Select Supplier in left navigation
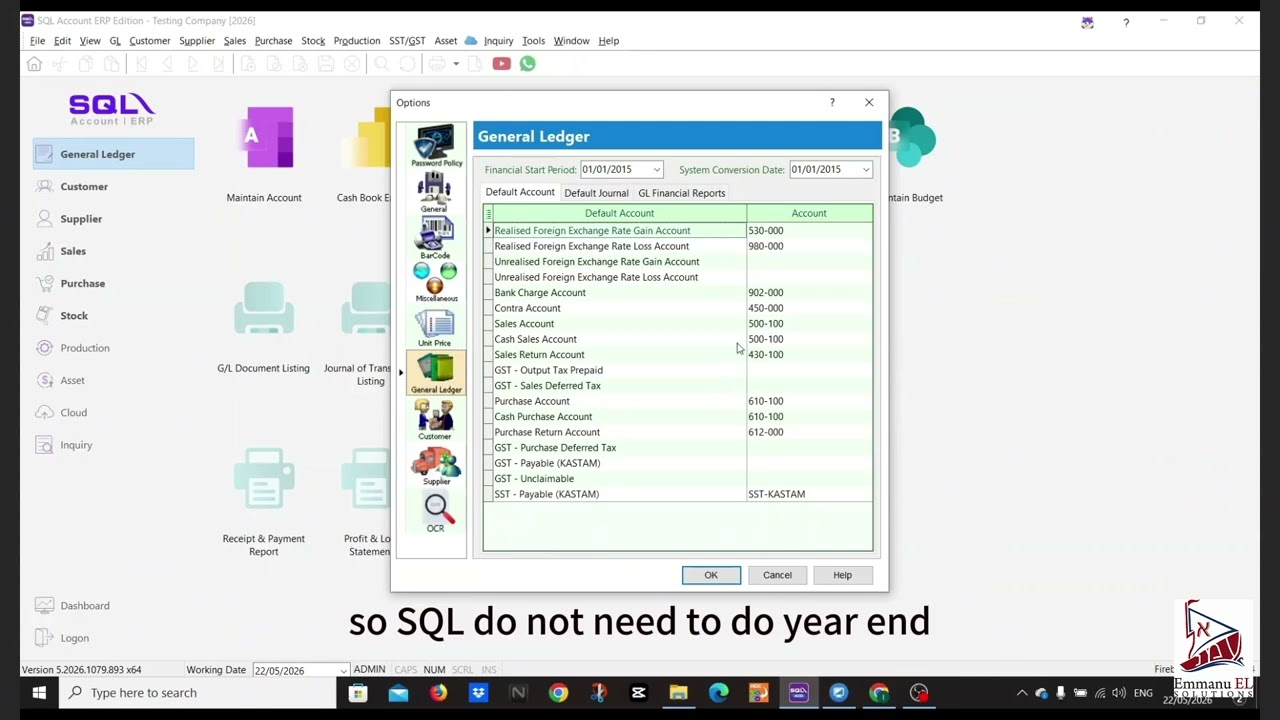 [x=81, y=218]
